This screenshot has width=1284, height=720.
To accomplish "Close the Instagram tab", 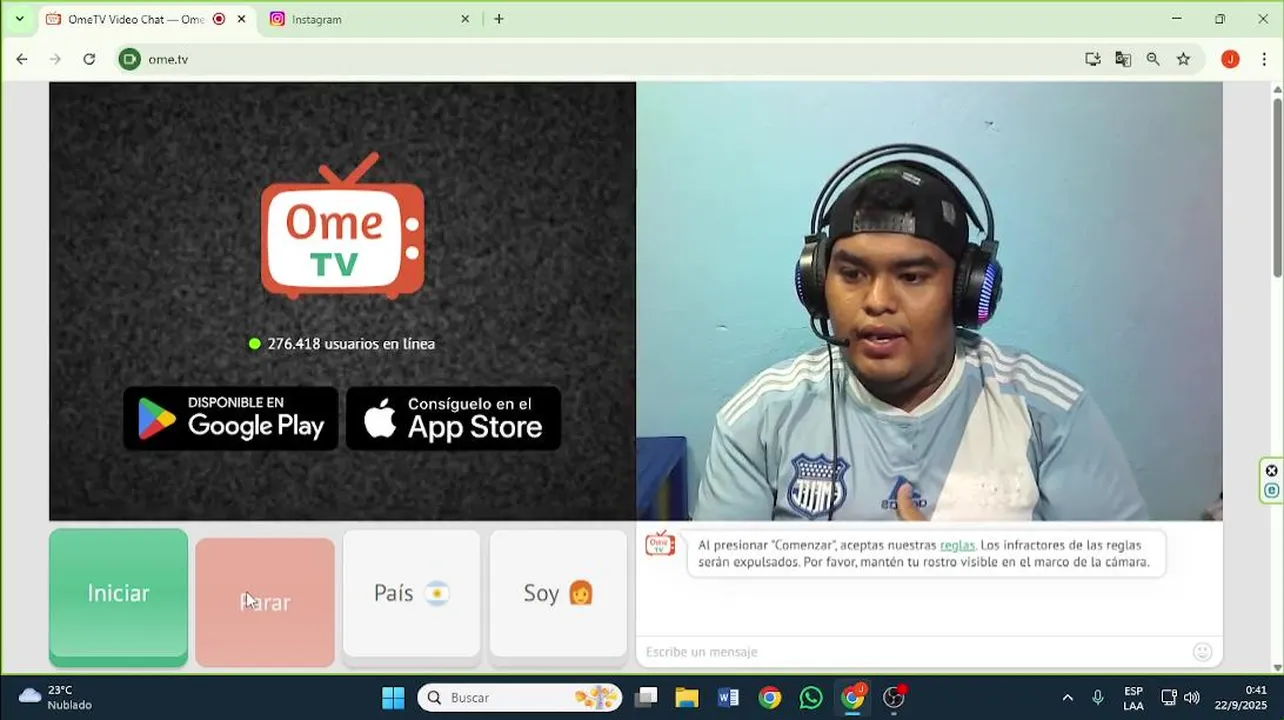I will pos(465,19).
